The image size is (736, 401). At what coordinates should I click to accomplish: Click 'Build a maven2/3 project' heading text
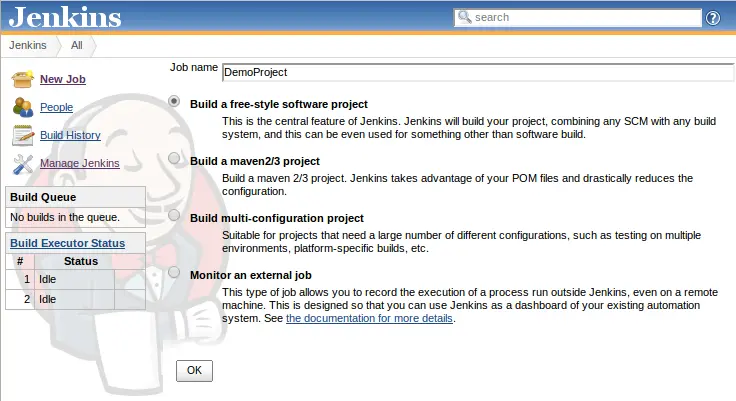pyautogui.click(x=255, y=161)
